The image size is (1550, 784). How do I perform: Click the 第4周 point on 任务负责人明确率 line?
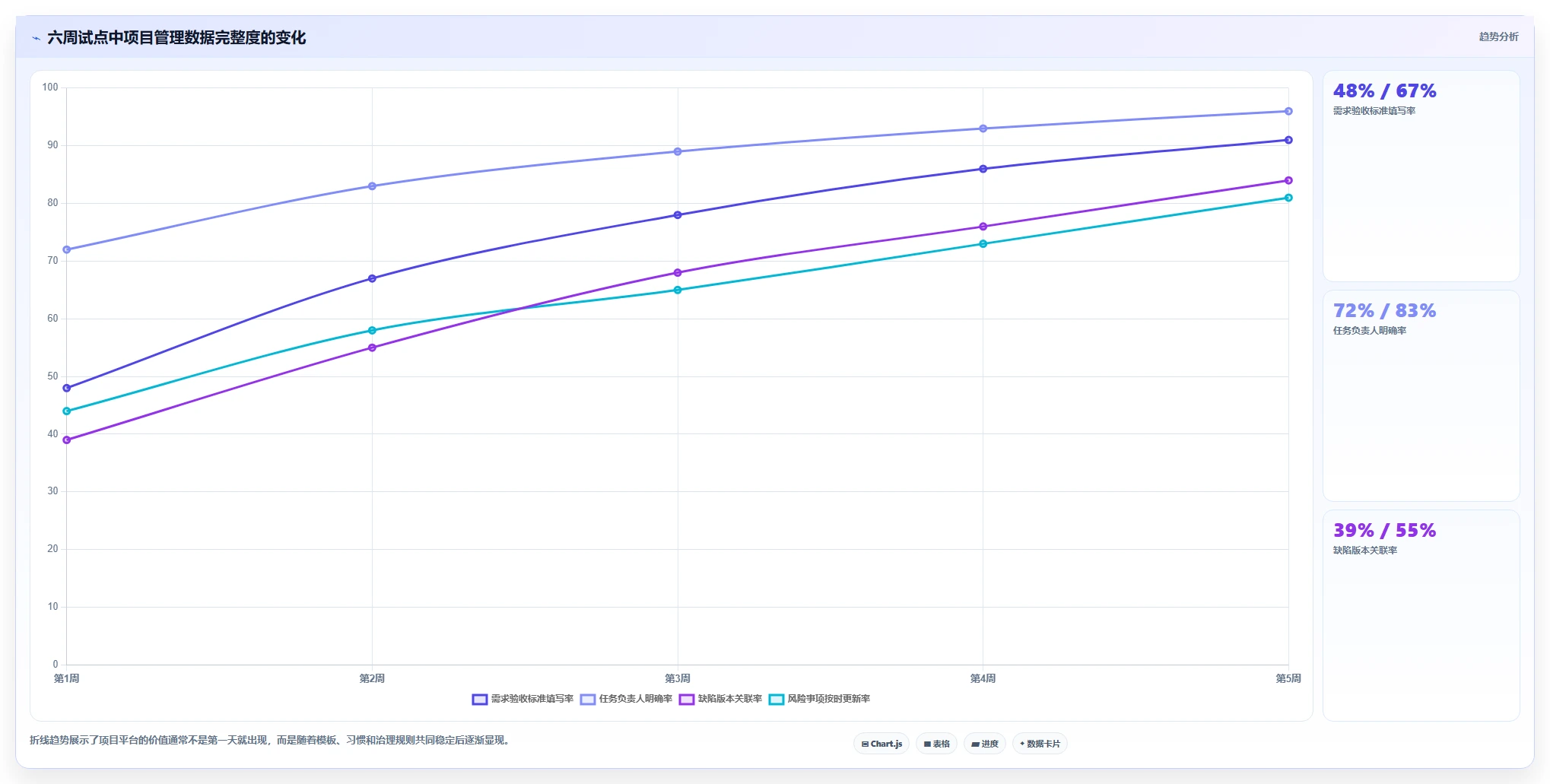[983, 129]
